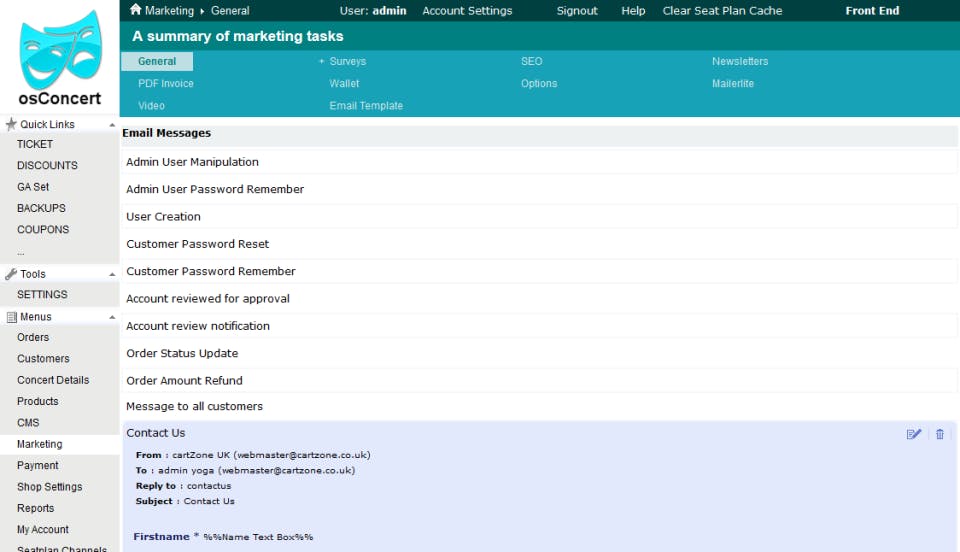Sign out of the admin account
Screen dimensions: 960x552
tap(577, 10)
